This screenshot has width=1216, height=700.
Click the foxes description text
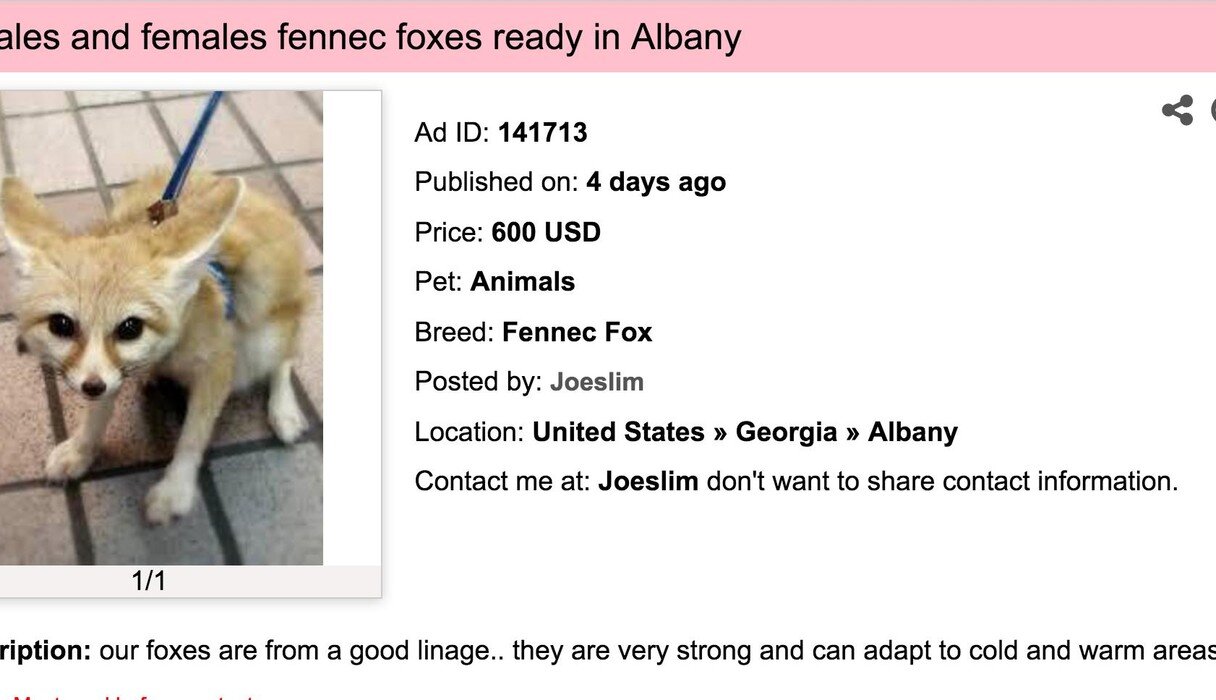click(650, 651)
